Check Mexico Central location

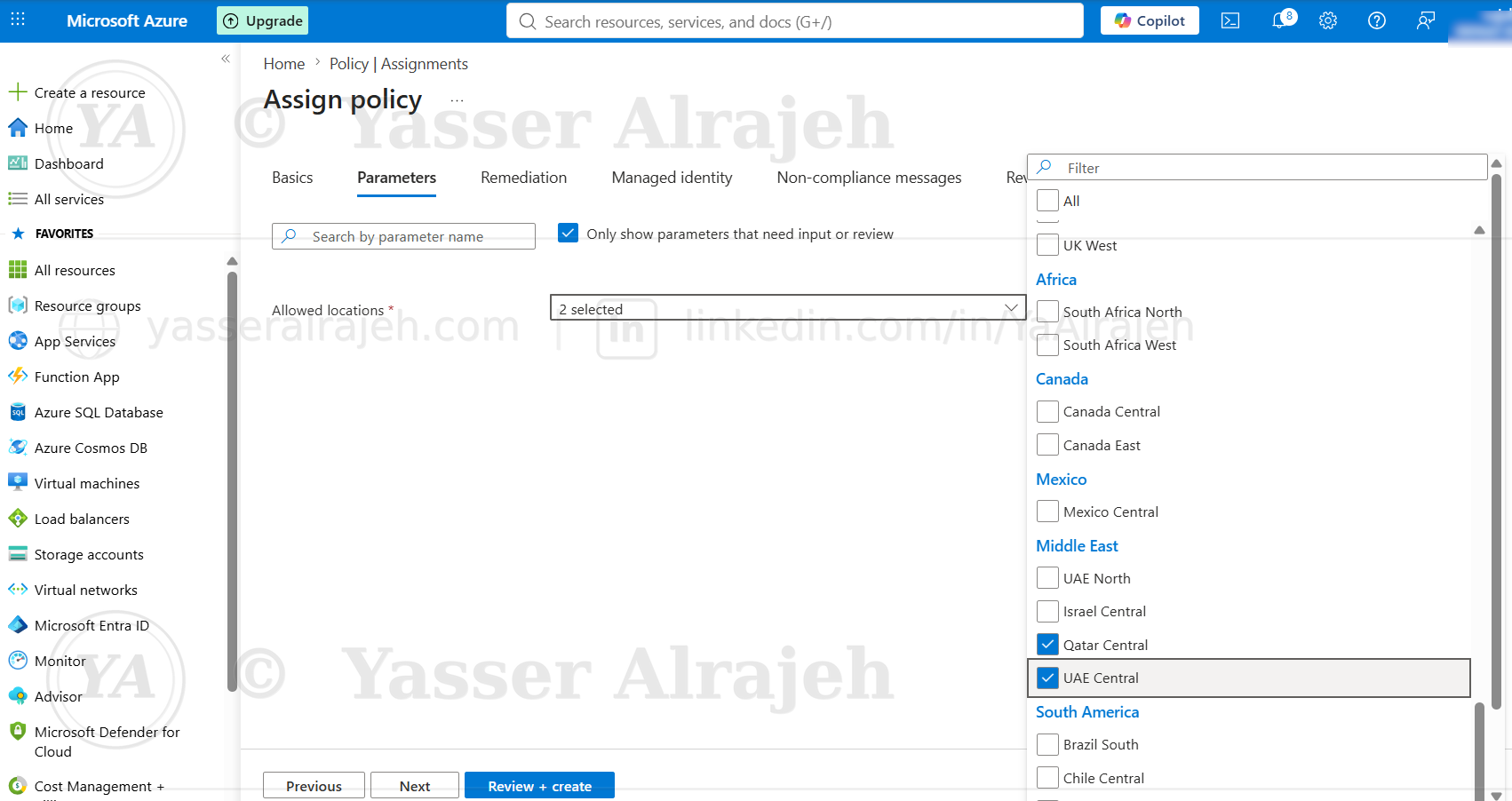[1047, 512]
